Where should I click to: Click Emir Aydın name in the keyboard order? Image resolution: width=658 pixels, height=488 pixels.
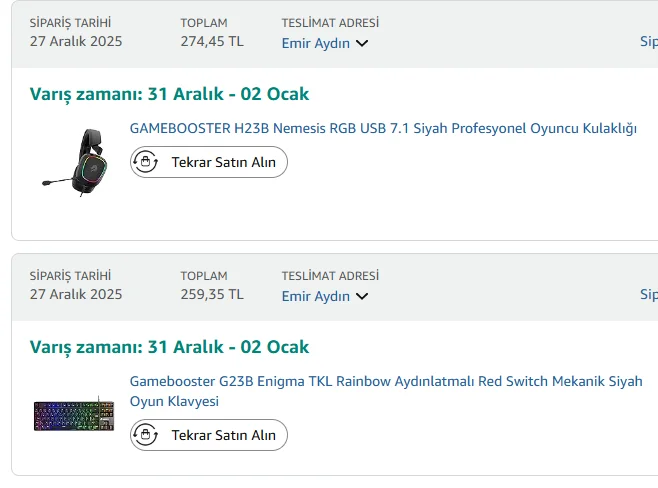pos(315,296)
